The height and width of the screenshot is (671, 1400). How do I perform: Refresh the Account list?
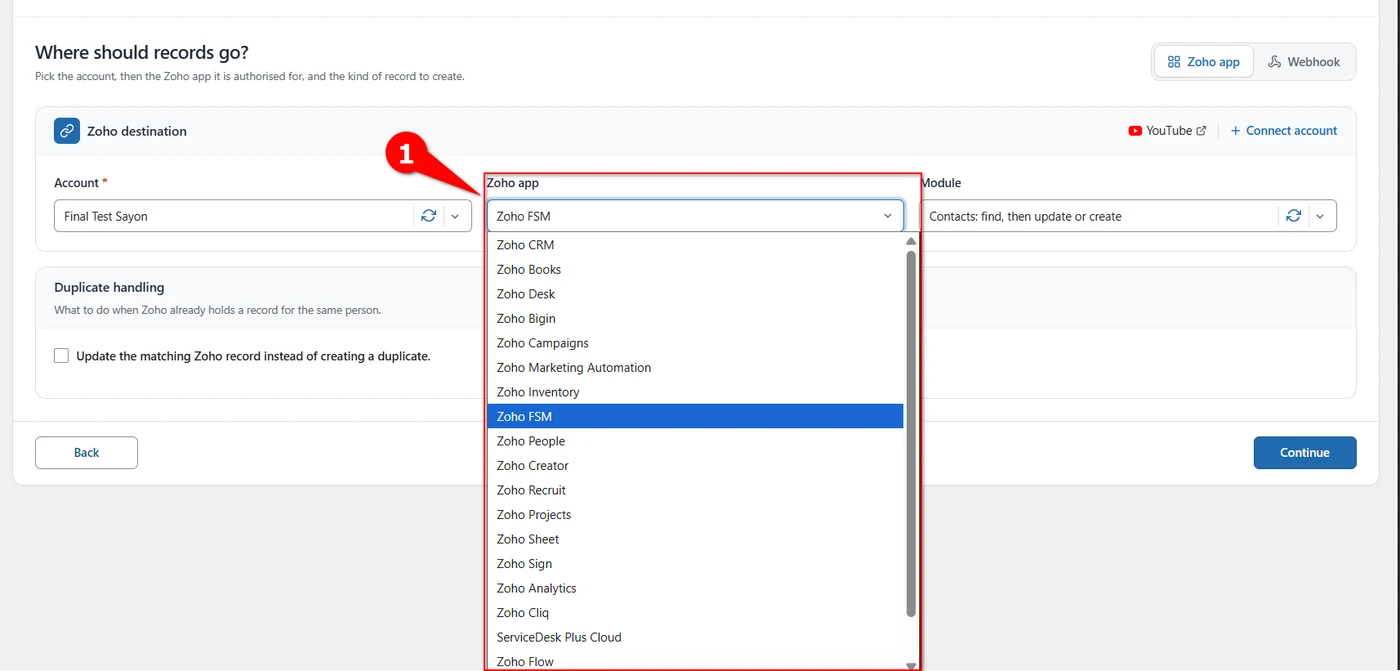[429, 216]
